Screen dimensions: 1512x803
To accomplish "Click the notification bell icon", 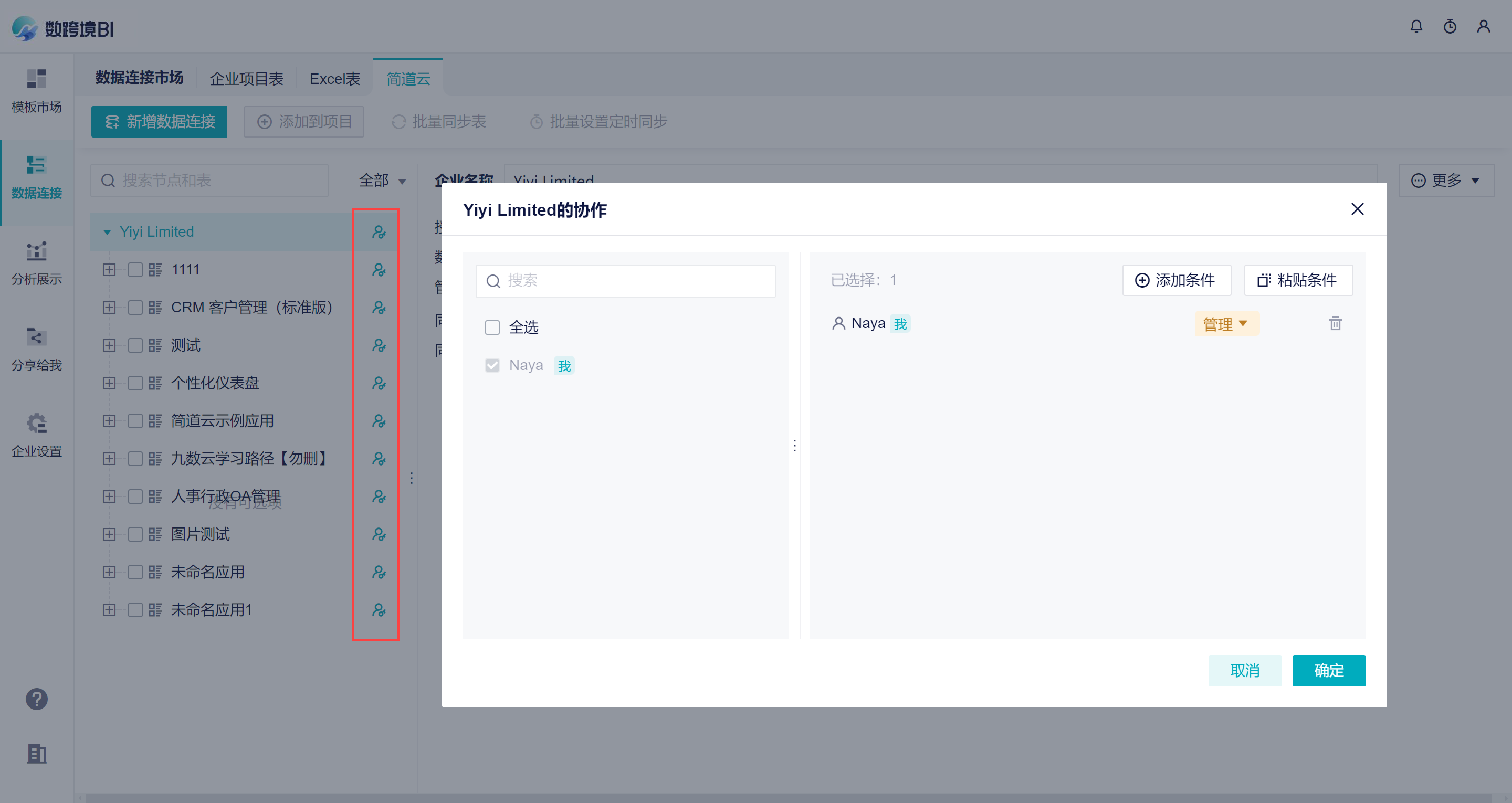I will coord(1416,26).
